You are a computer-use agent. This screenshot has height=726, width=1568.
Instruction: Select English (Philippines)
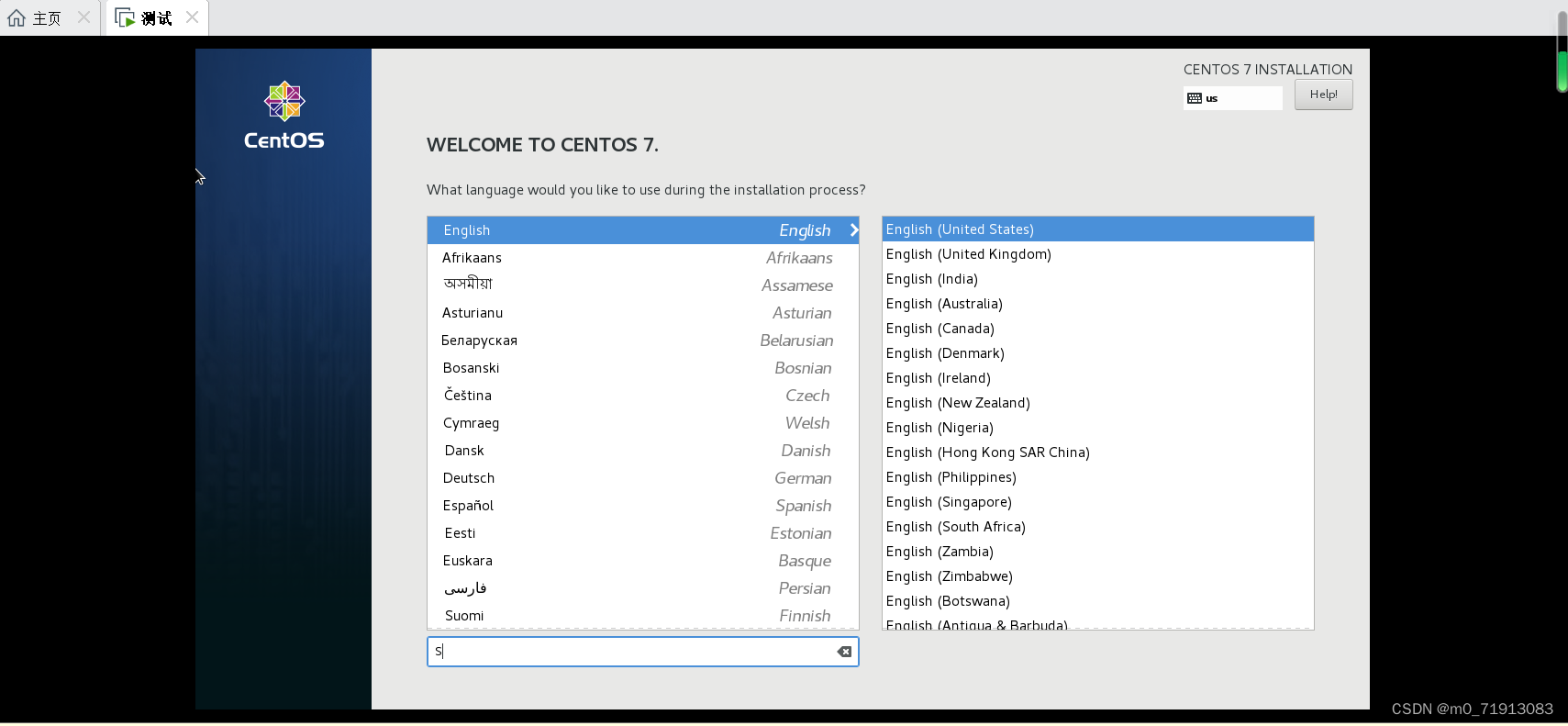click(1098, 477)
